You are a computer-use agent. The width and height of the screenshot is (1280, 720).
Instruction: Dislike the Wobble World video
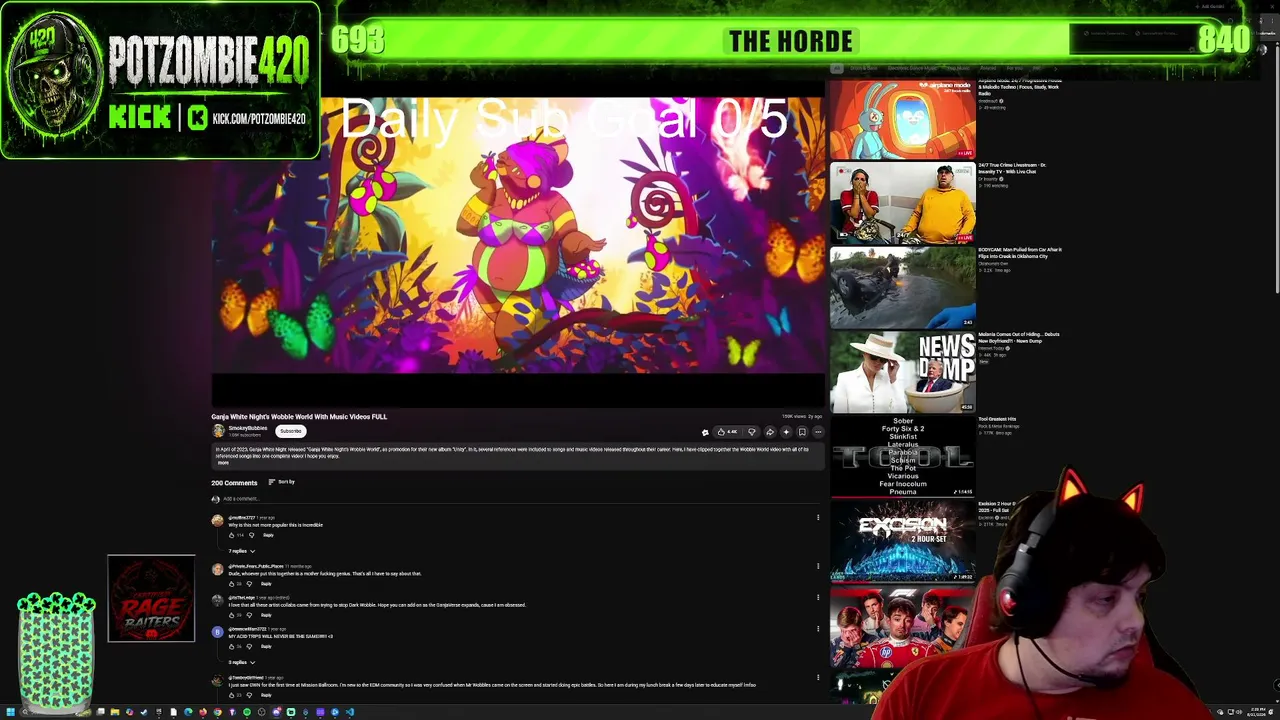tap(752, 432)
